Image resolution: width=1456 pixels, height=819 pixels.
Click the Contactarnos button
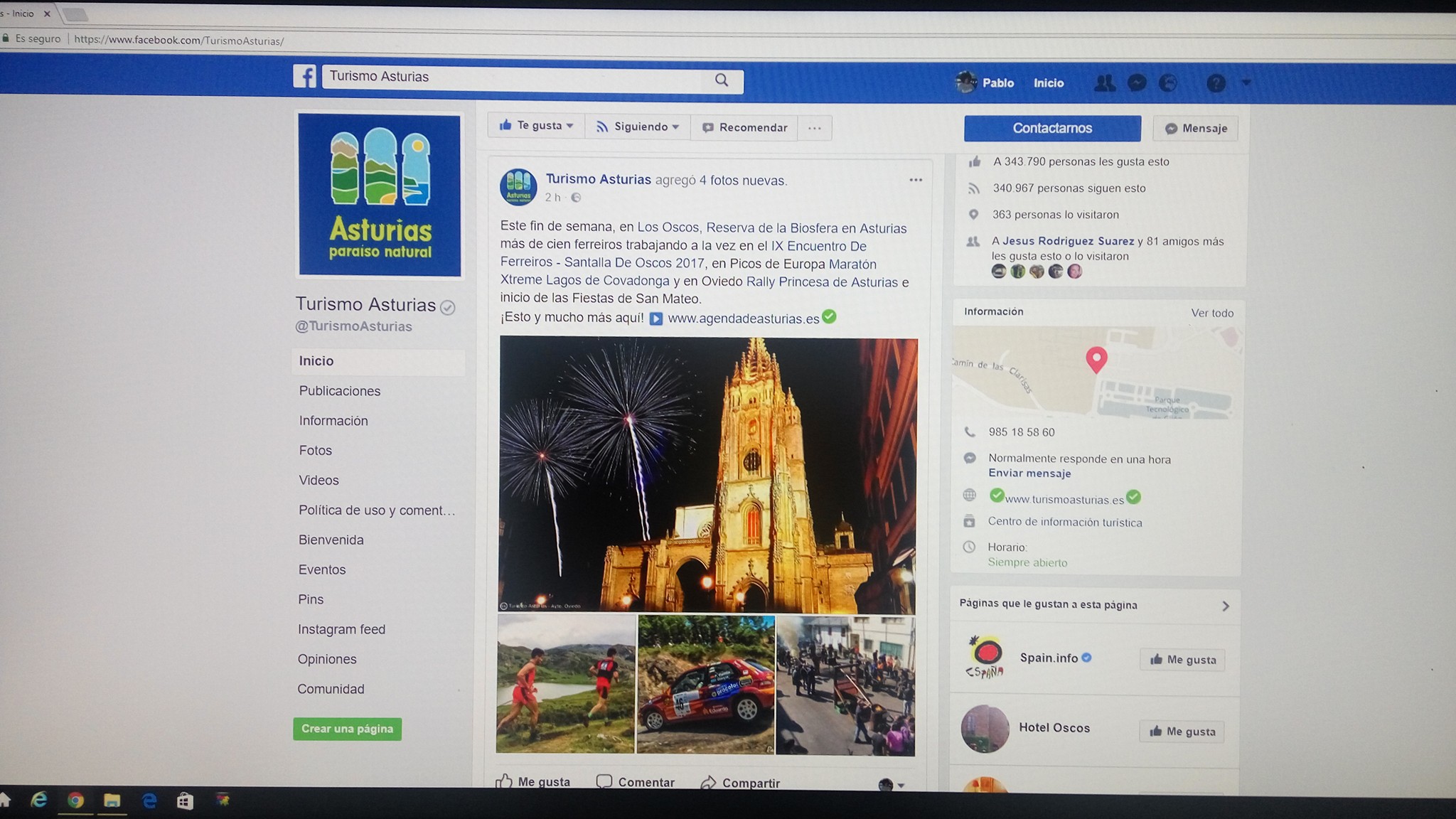(1052, 128)
